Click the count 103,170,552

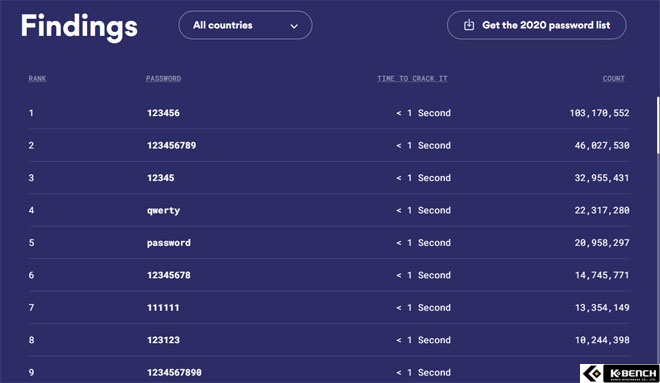599,113
